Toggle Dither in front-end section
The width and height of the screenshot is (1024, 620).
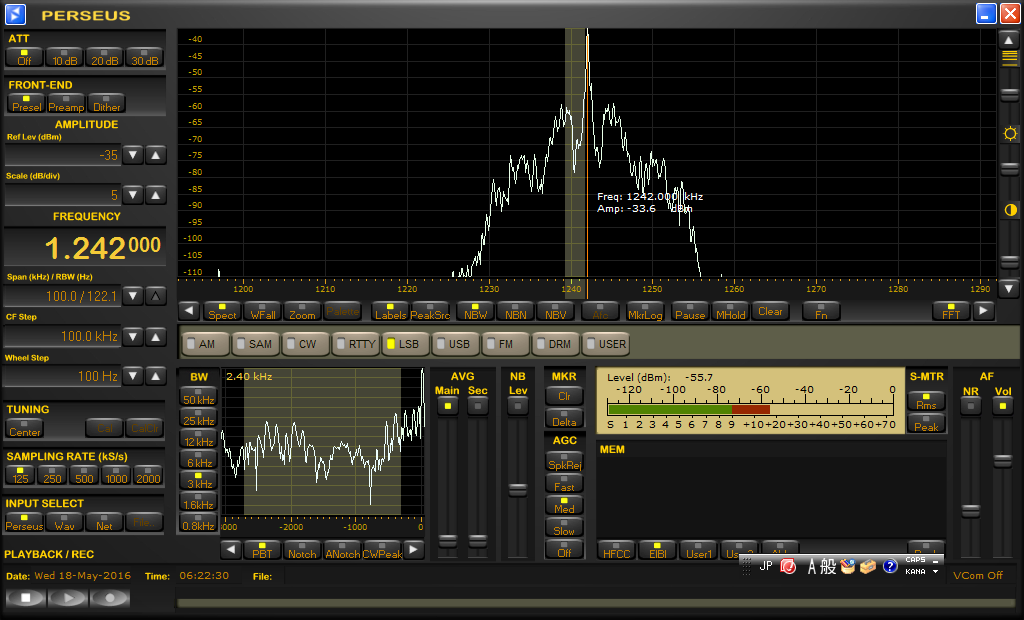tap(106, 103)
